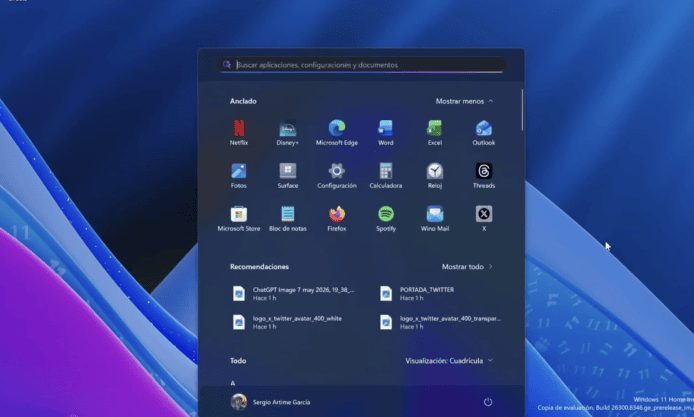
Task: Open Microsoft Store
Action: pos(239,218)
